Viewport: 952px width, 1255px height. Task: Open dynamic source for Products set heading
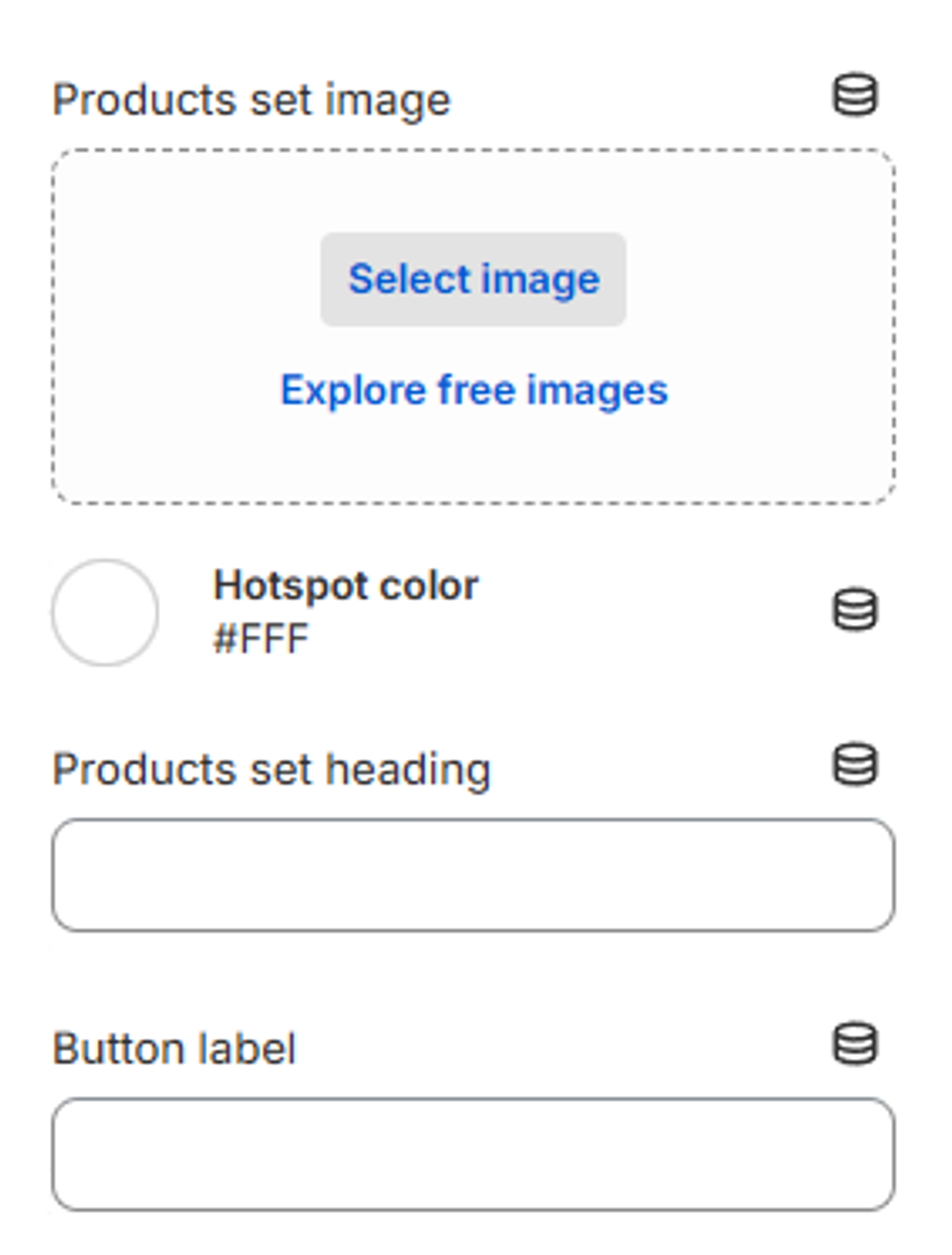pos(855,764)
